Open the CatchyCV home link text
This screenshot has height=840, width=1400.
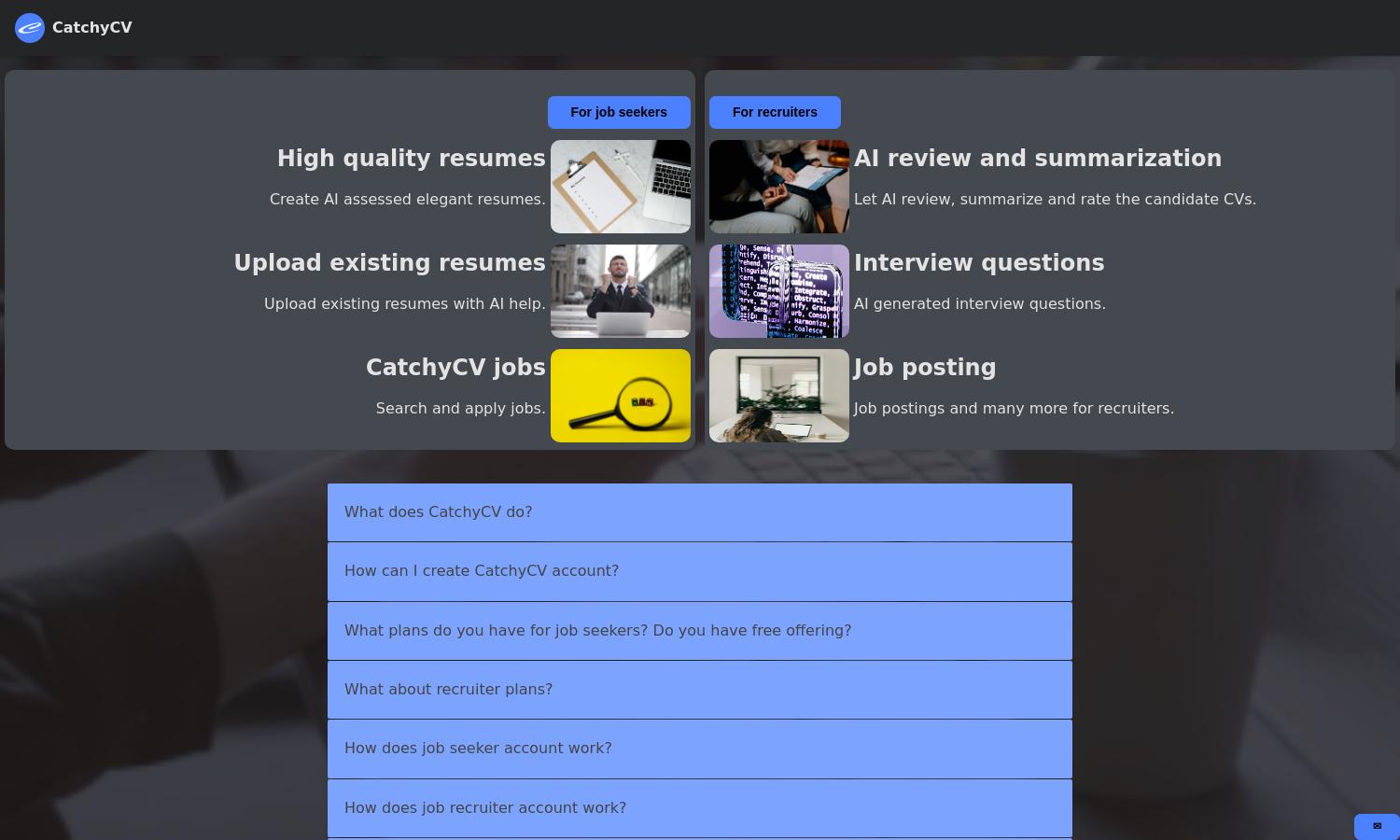click(92, 28)
